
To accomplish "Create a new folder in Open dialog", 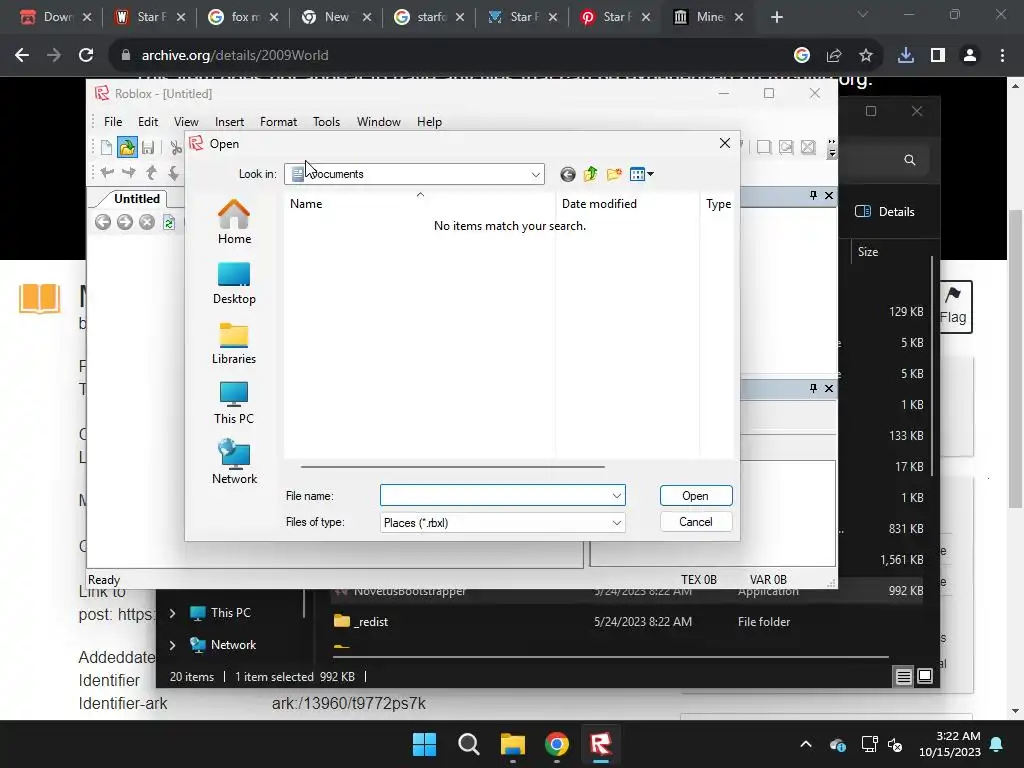I will point(614,174).
